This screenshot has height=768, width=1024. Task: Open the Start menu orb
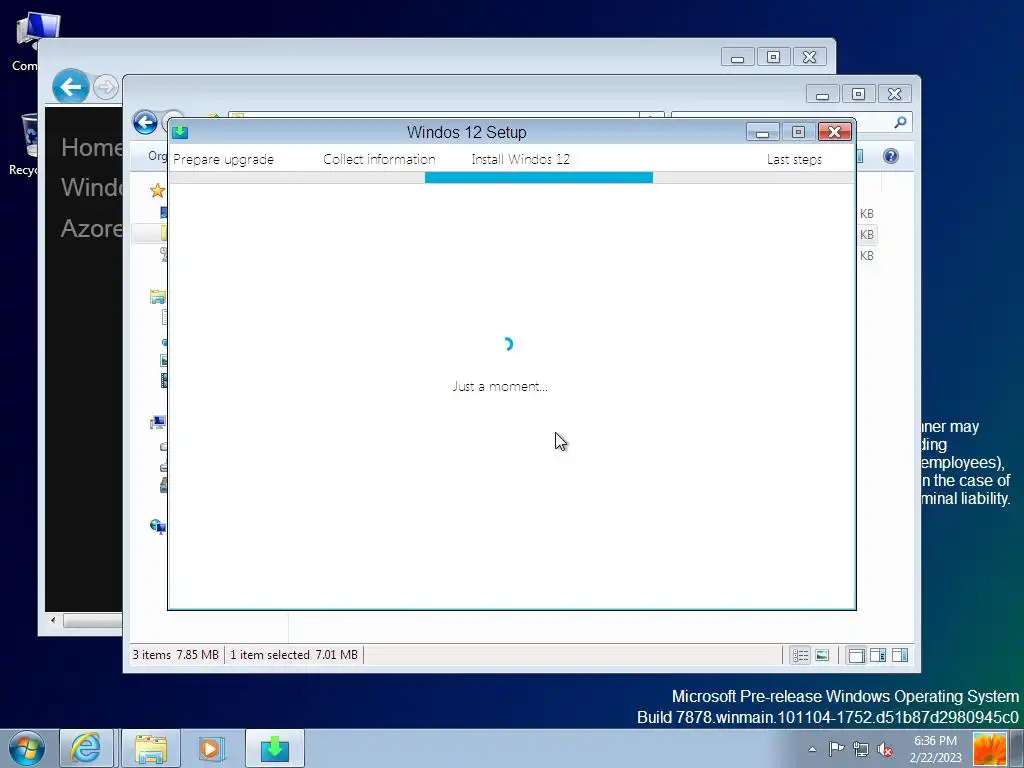(27, 748)
